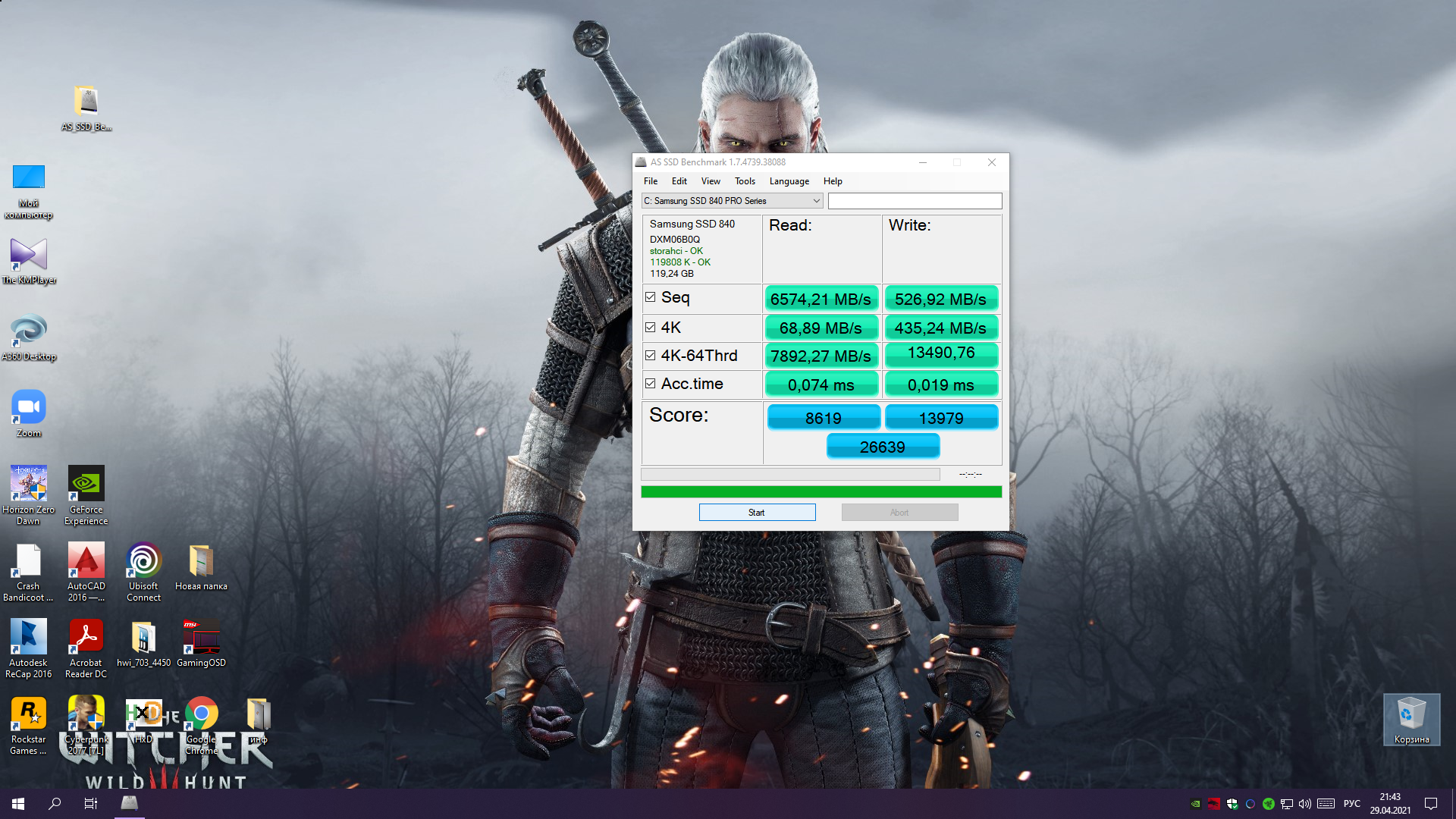Uncheck the 4K-64Thrd test checkbox
The height and width of the screenshot is (819, 1456).
(x=651, y=356)
